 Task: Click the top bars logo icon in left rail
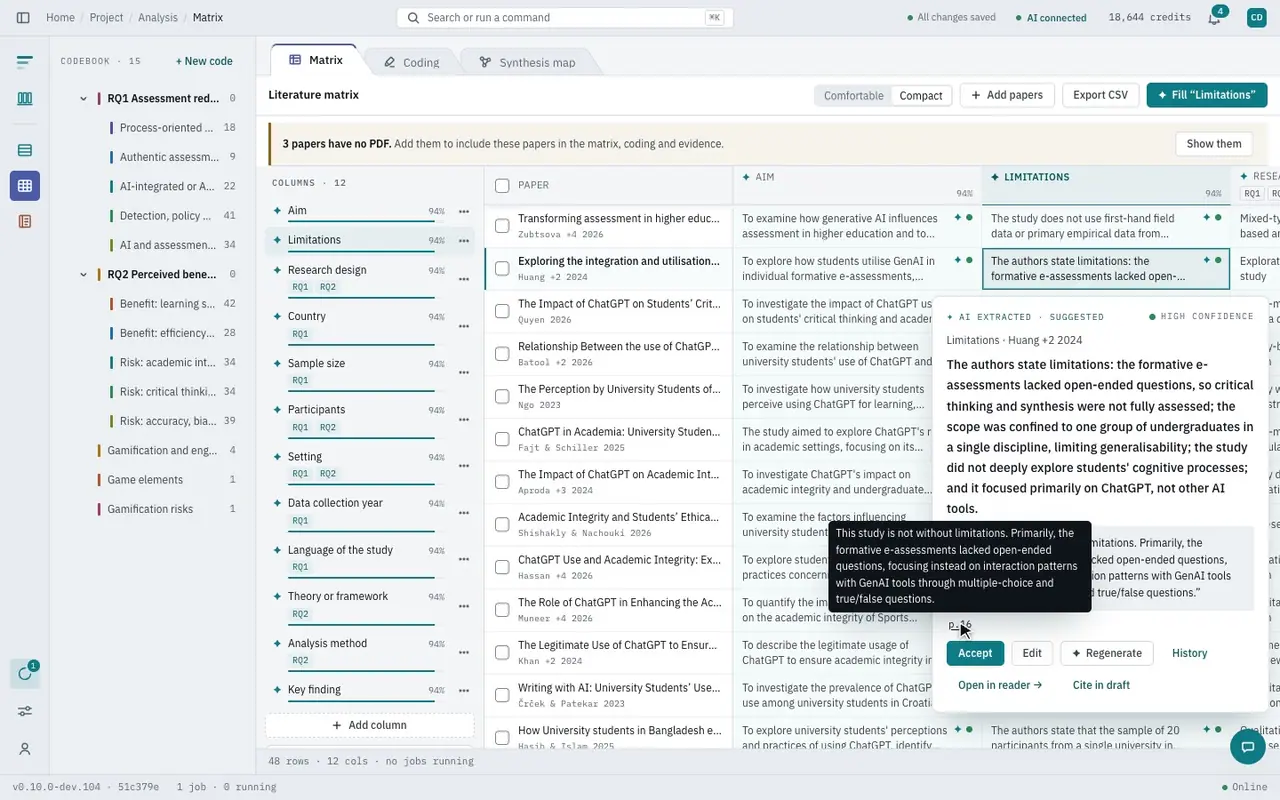(x=25, y=62)
